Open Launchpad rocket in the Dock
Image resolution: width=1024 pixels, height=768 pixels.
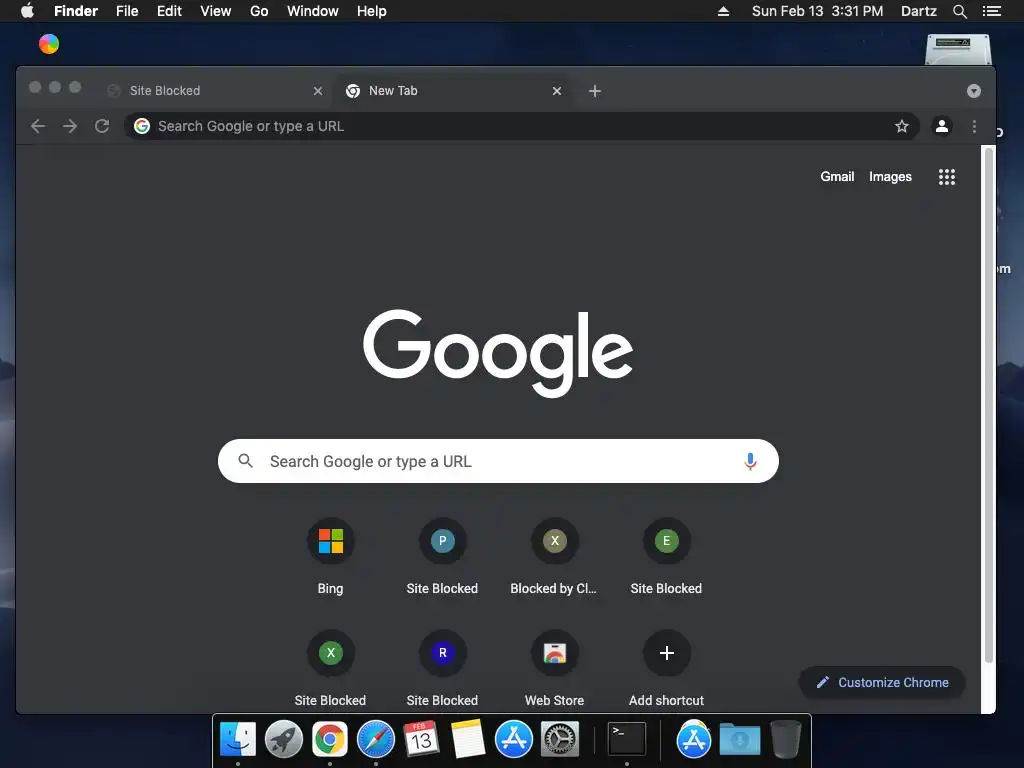[283, 739]
